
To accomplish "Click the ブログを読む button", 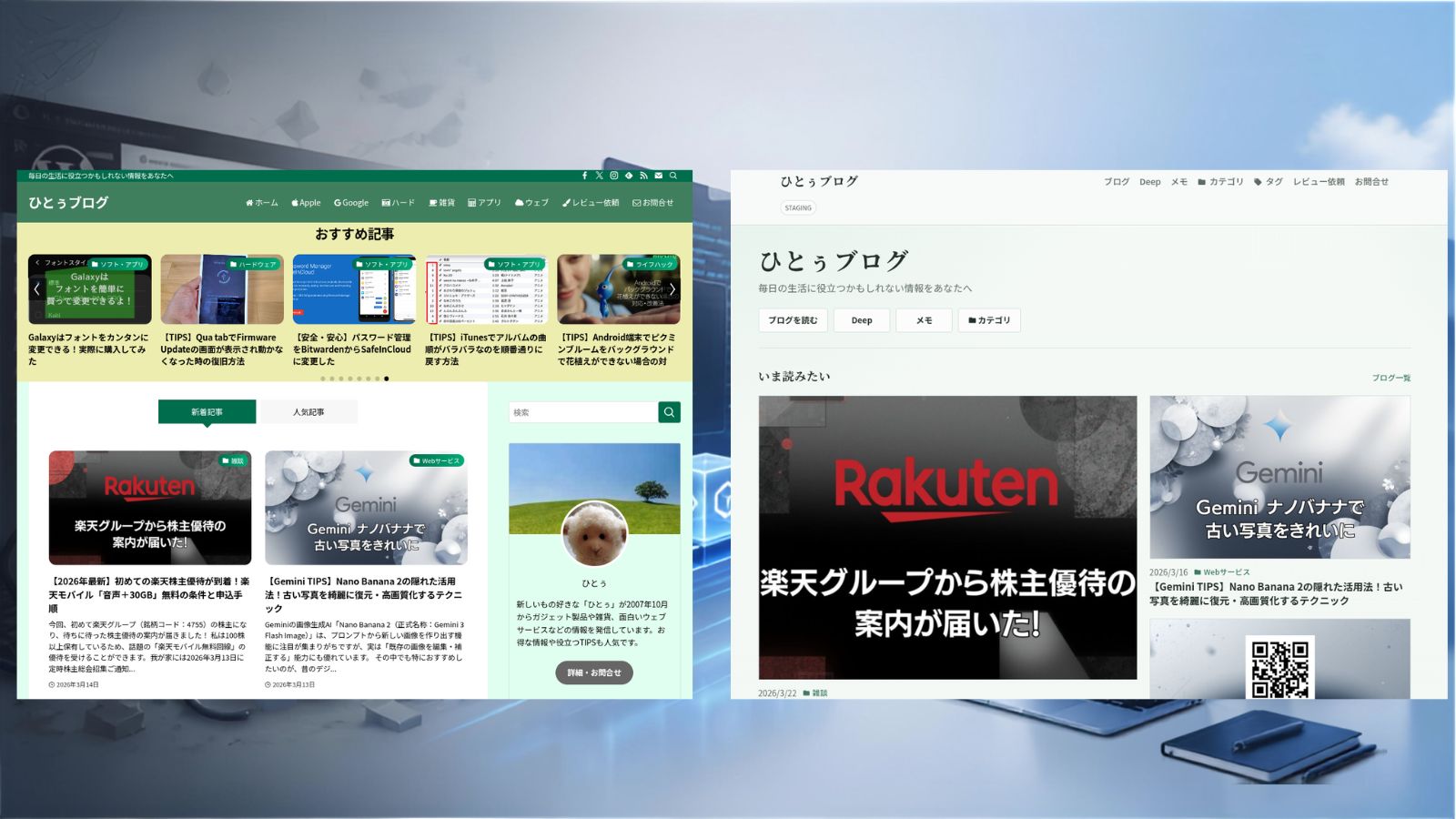I will [793, 320].
